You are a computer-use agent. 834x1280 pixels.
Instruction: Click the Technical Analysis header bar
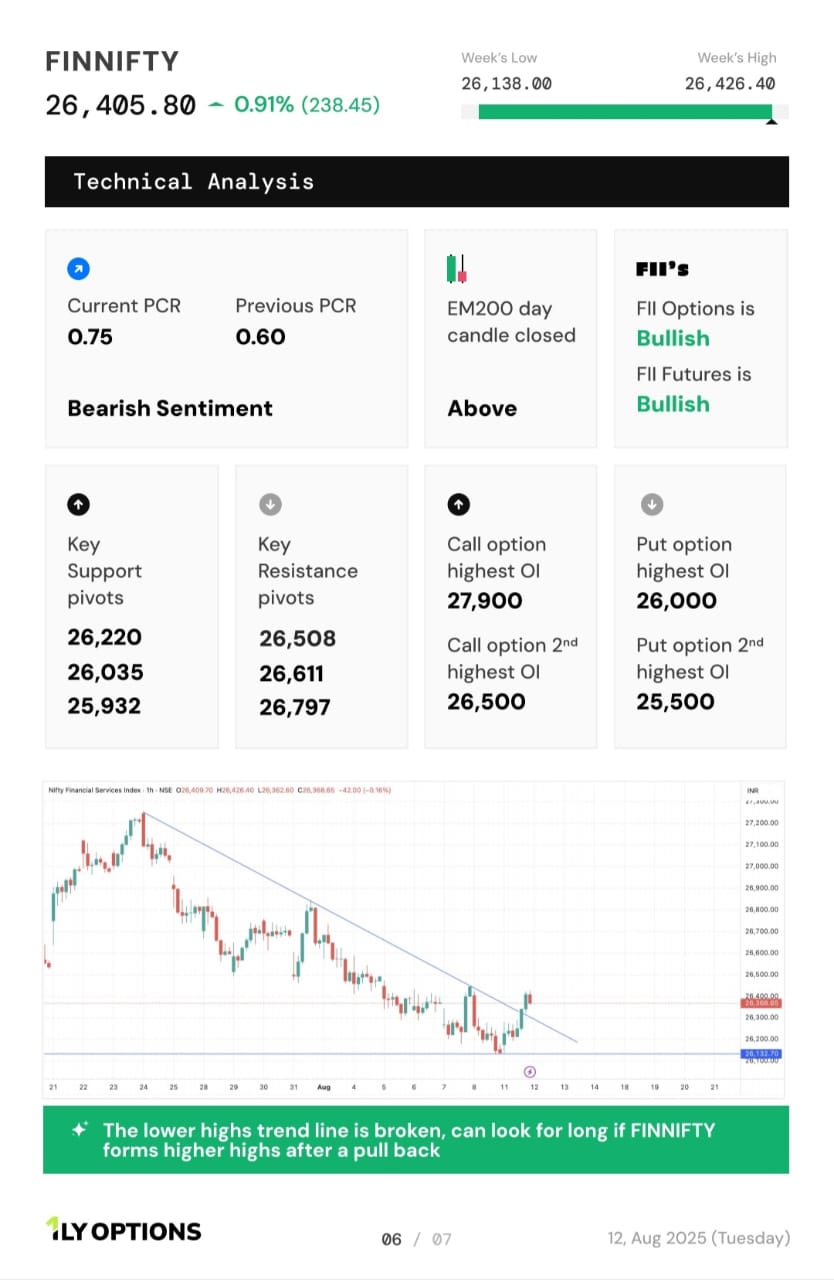click(417, 181)
